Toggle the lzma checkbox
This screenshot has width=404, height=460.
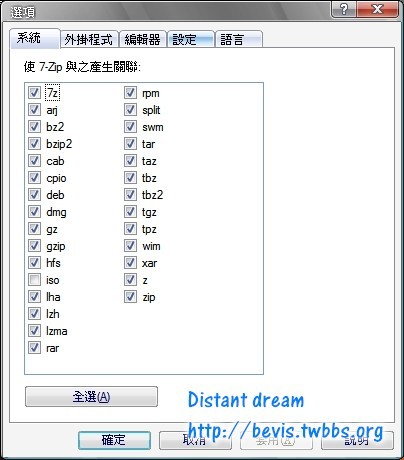pos(34,331)
